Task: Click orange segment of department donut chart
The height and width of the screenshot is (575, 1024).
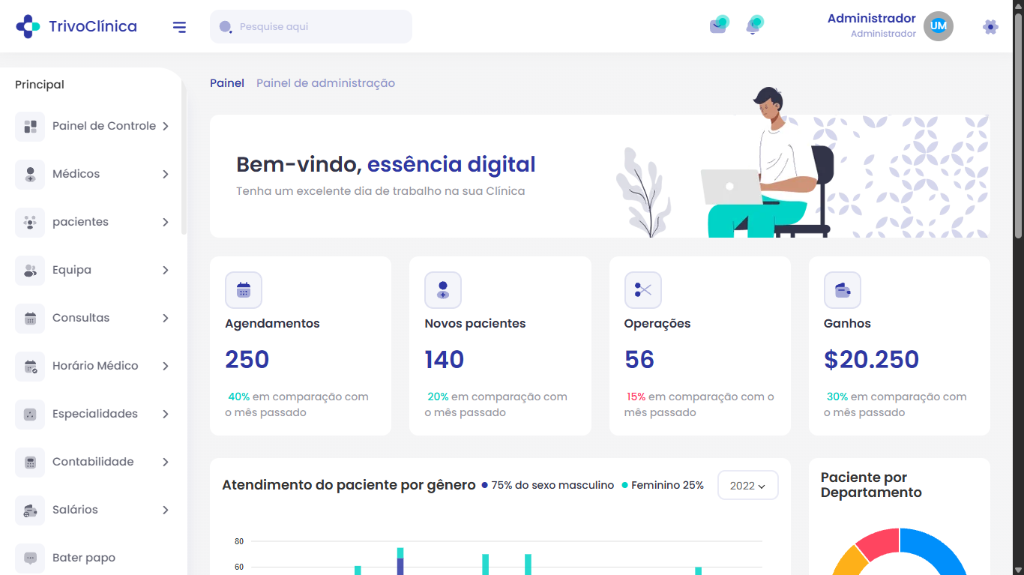Action: (x=849, y=563)
